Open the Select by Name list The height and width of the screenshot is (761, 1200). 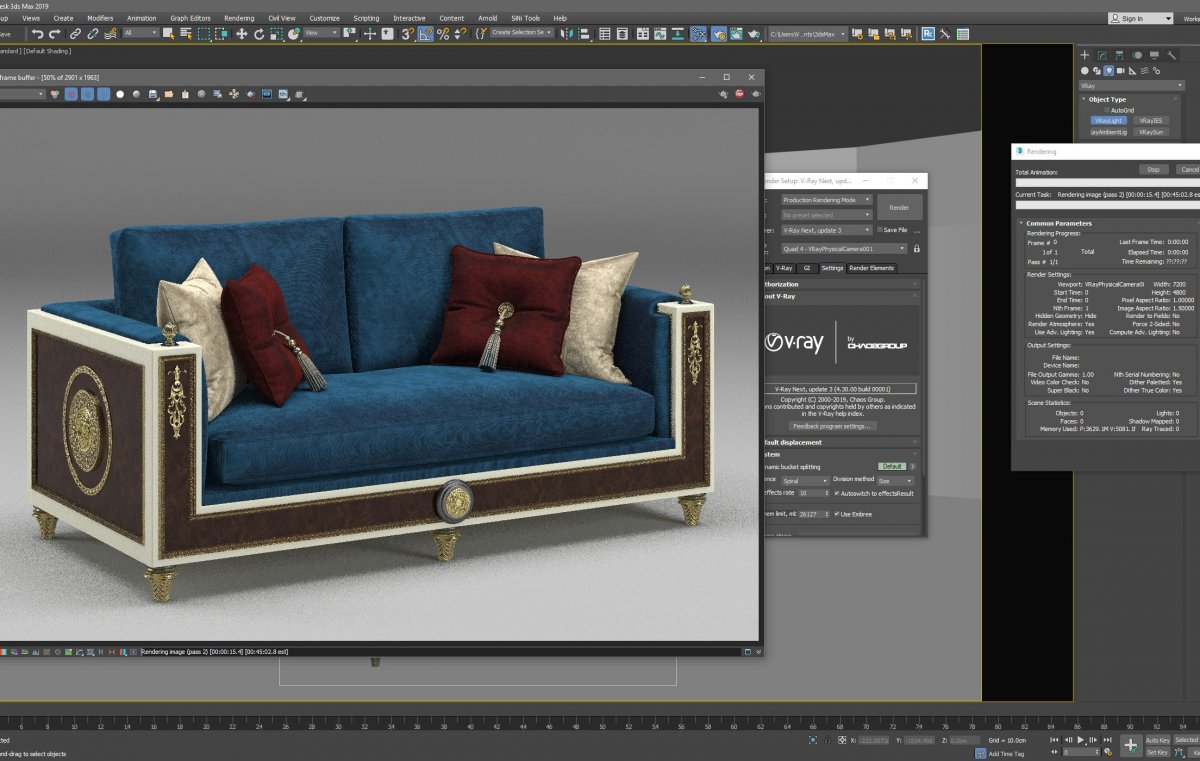click(186, 33)
